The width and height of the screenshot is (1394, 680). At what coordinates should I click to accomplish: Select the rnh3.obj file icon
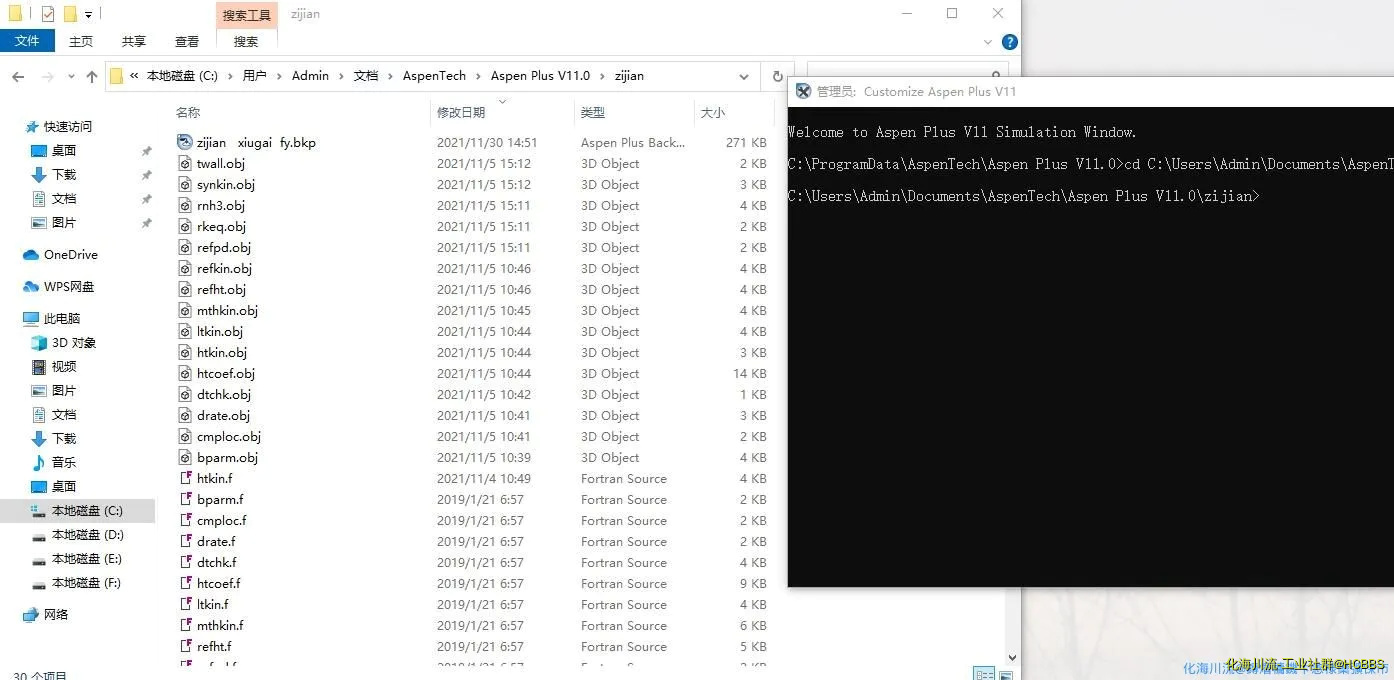click(x=185, y=205)
